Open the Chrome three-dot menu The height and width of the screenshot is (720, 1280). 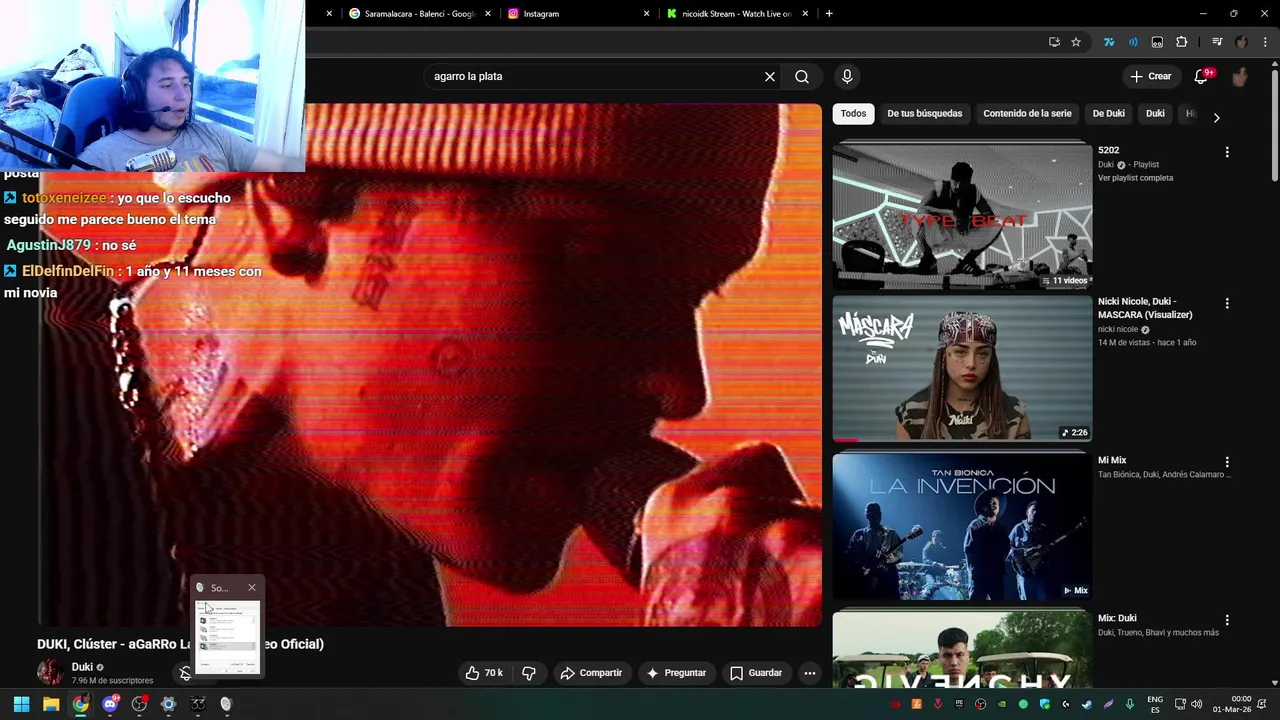pyautogui.click(x=1266, y=42)
